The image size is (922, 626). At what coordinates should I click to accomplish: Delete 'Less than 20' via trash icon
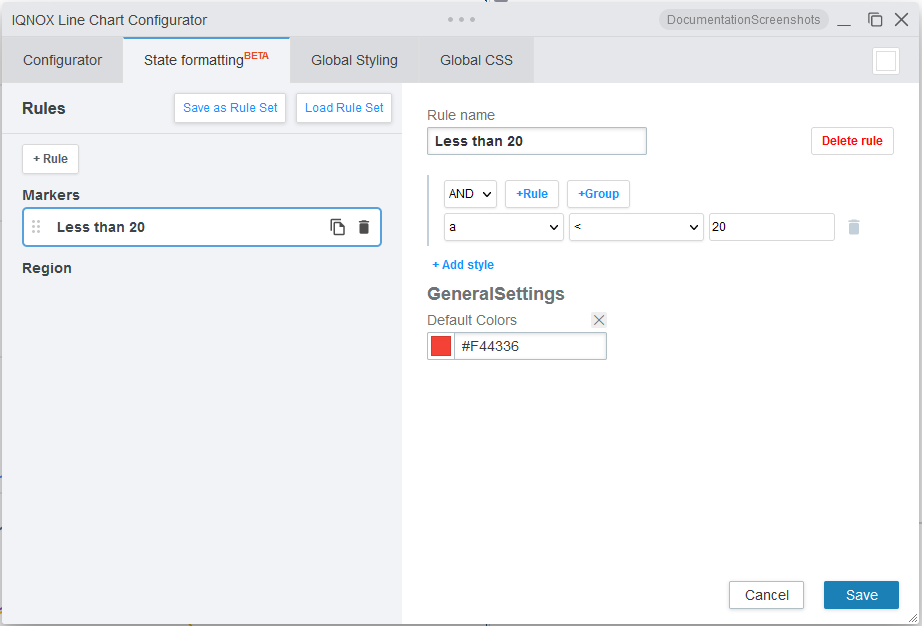point(364,227)
